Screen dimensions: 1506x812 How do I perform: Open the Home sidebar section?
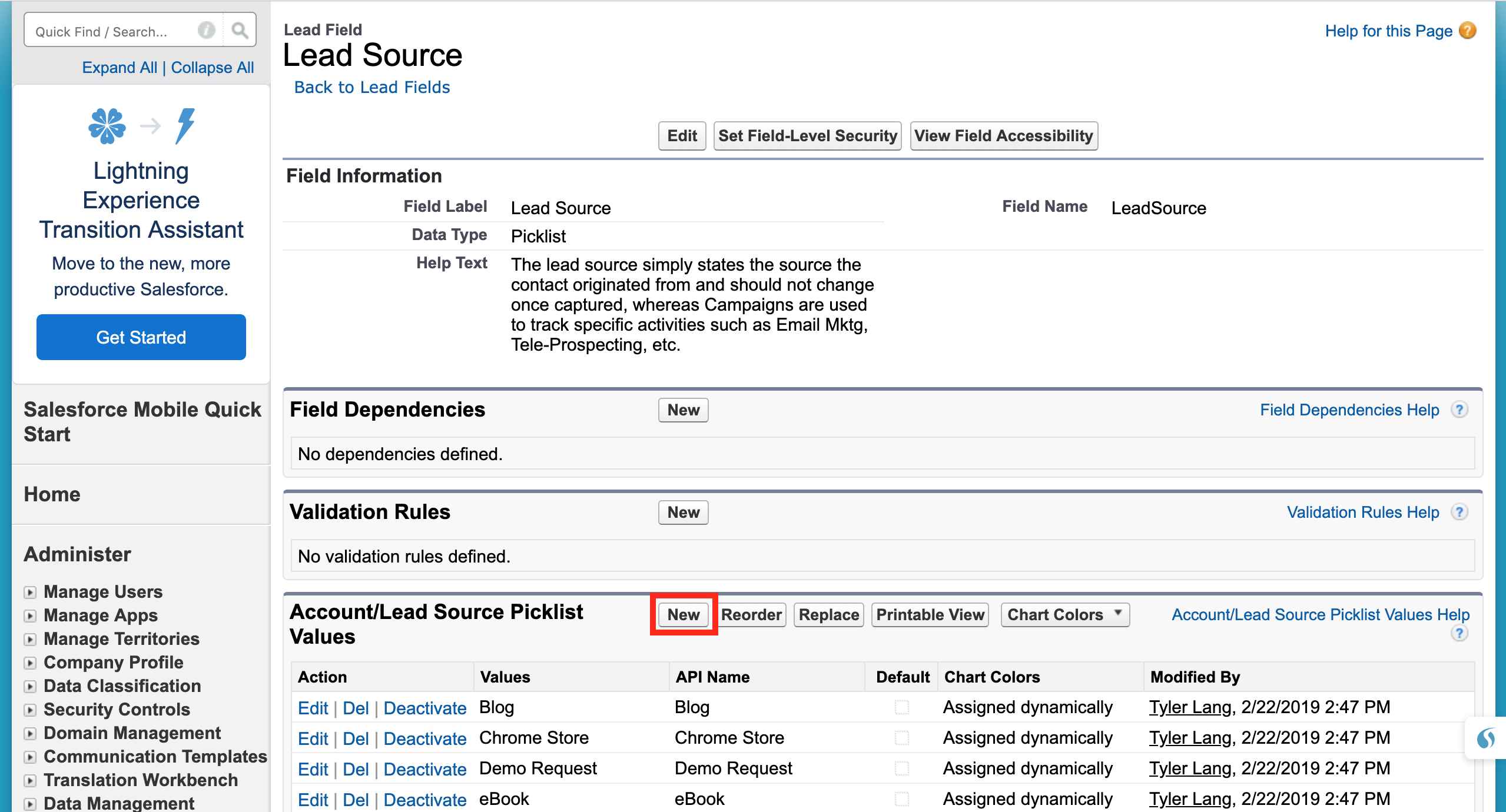tap(52, 494)
